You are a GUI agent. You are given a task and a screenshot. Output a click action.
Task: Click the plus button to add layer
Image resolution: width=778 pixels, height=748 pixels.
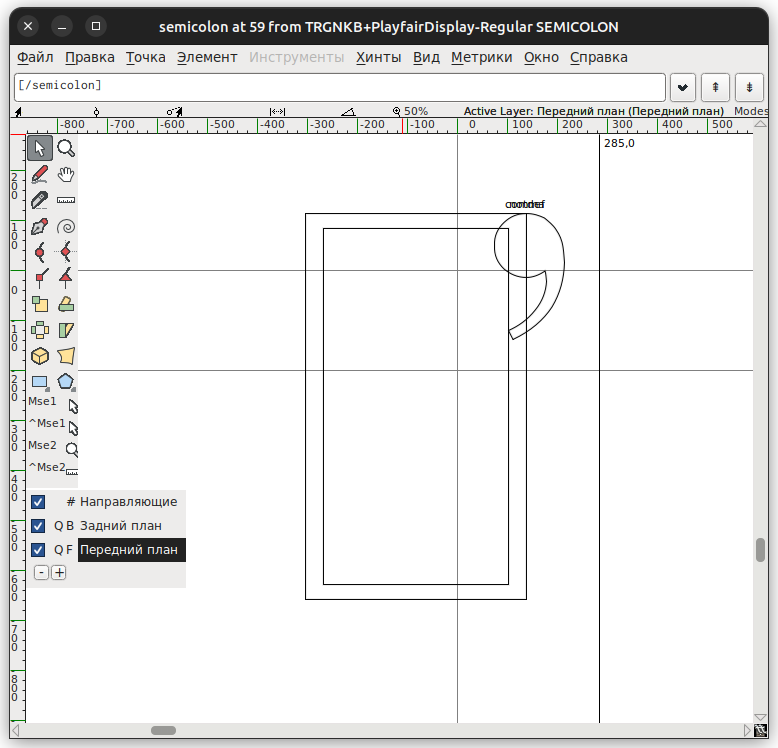click(59, 573)
